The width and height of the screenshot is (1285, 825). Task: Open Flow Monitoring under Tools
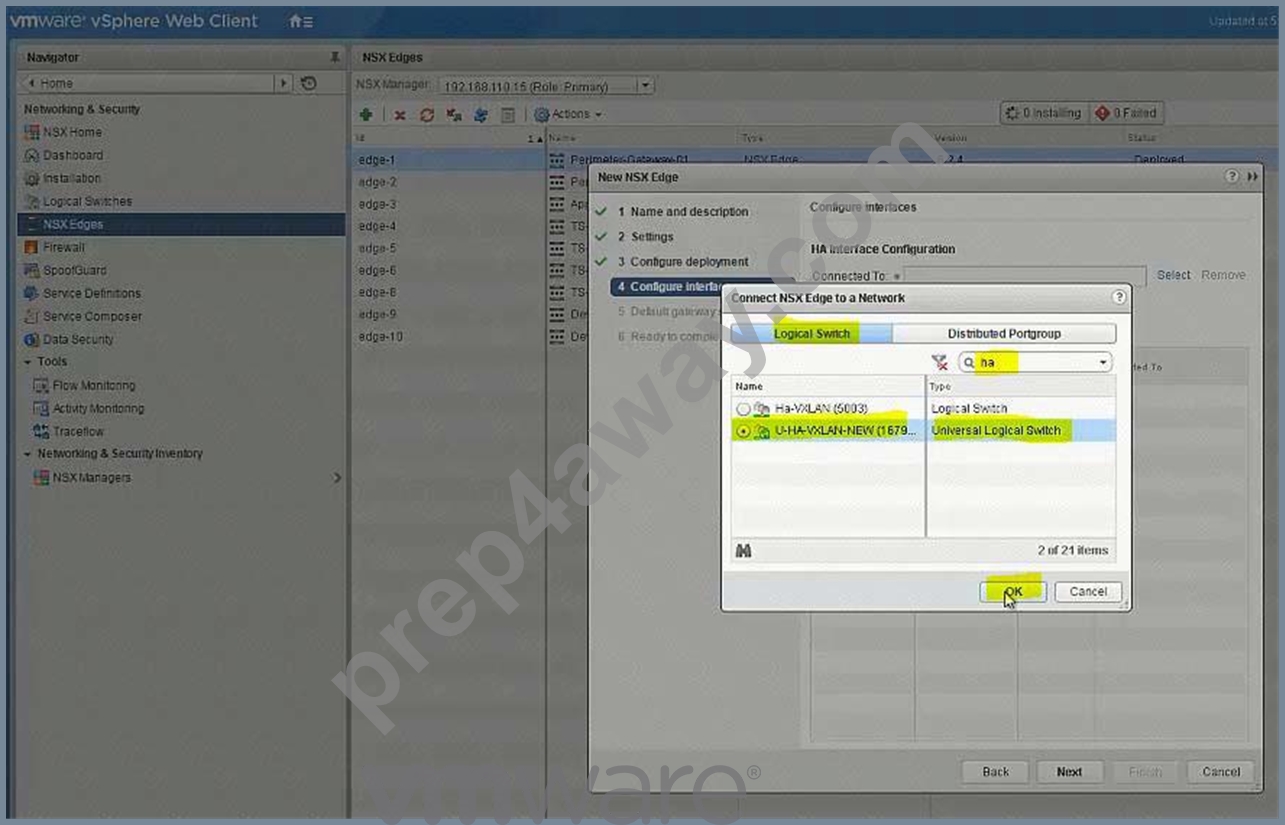pyautogui.click(x=94, y=385)
